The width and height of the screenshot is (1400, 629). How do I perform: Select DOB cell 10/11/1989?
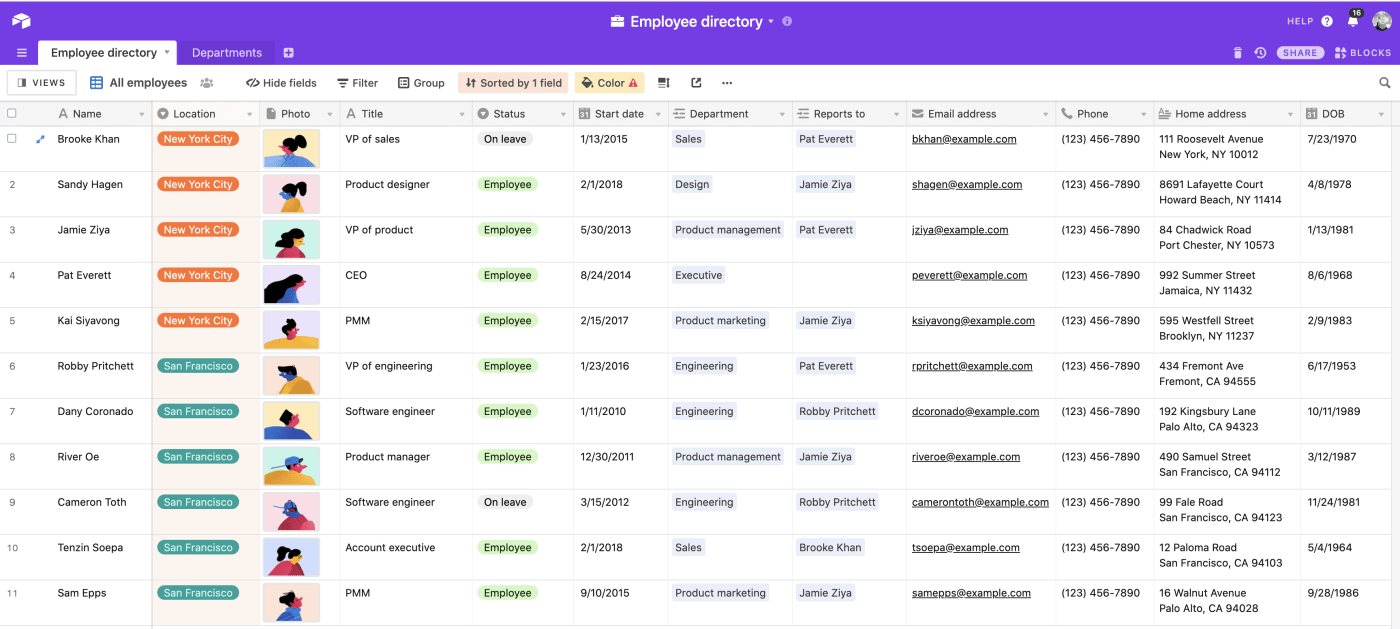1347,421
